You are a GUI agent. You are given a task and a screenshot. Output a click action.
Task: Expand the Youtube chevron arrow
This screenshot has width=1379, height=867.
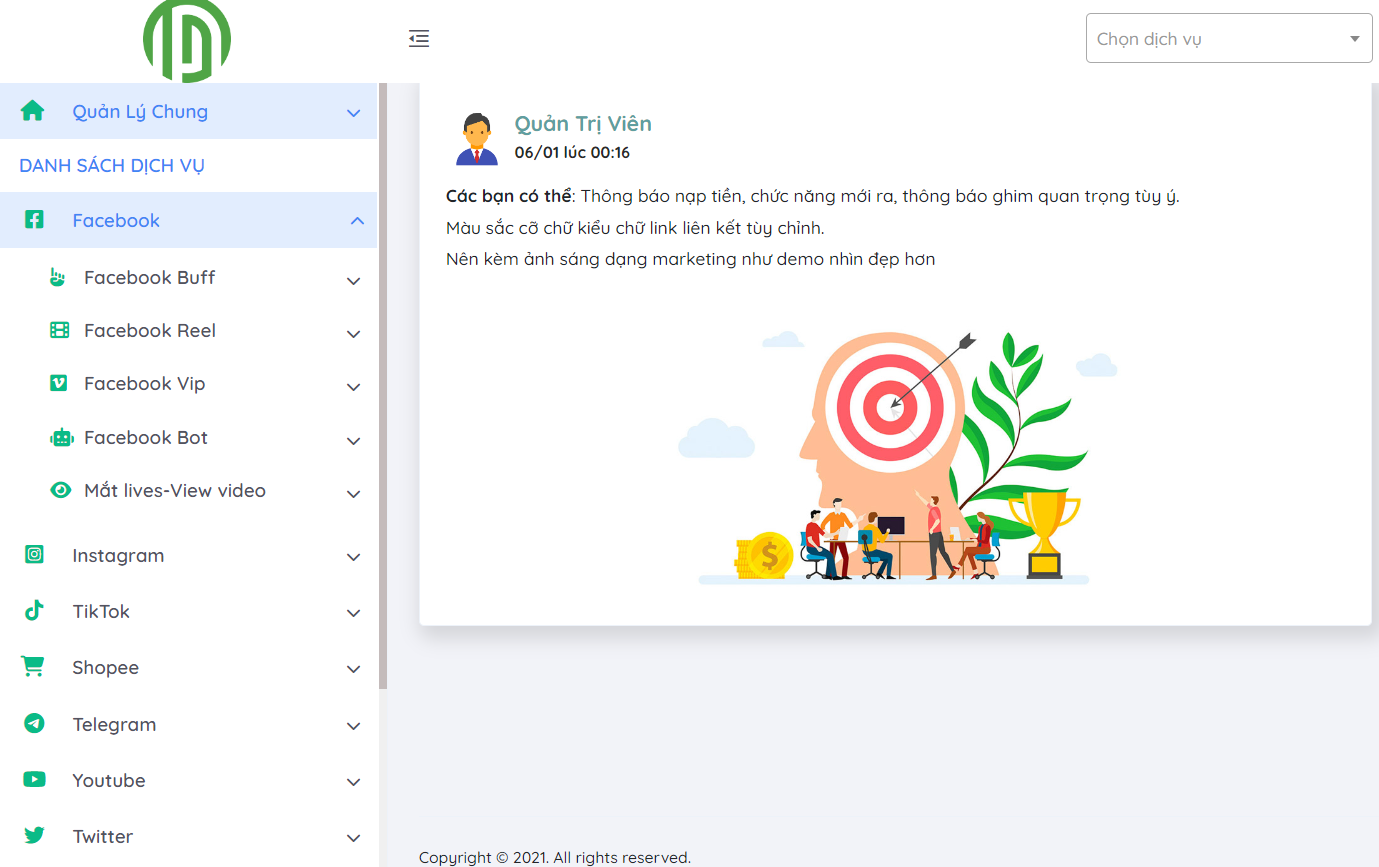(x=353, y=782)
